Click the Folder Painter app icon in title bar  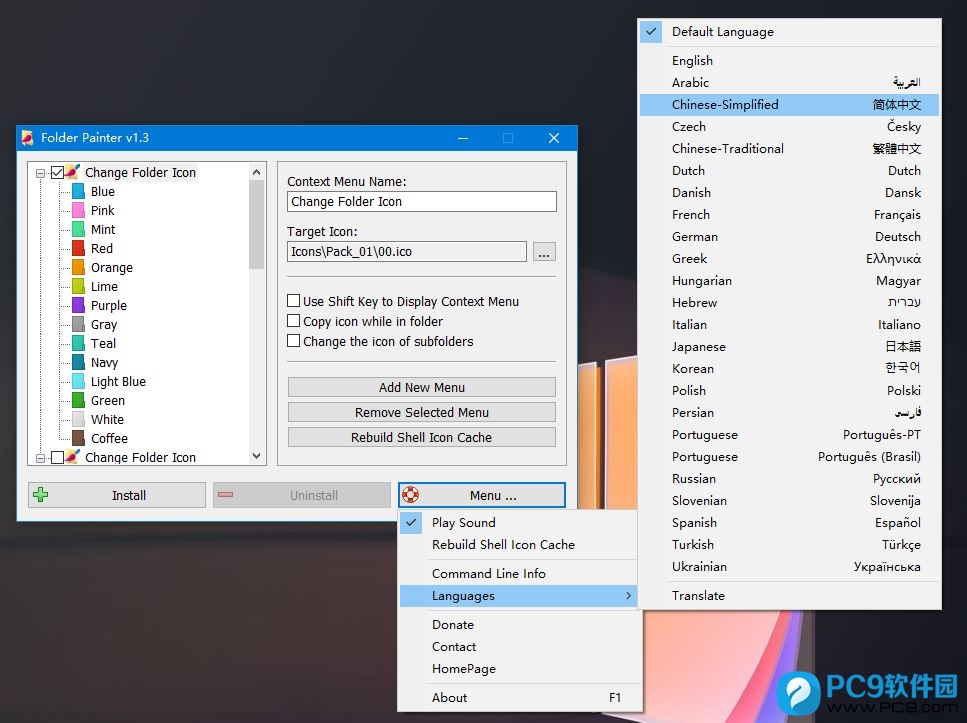(27, 138)
